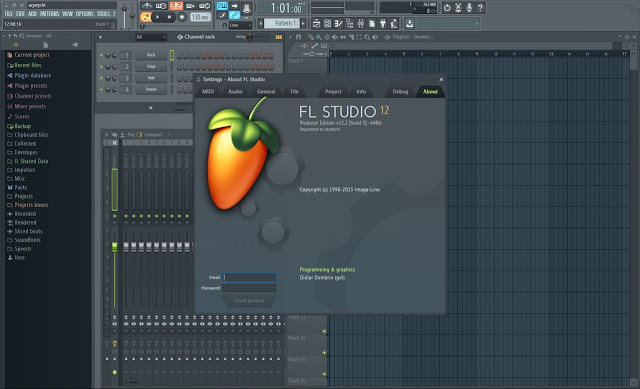Click the browser search magnifier icon
The image size is (640, 389).
point(22,36)
